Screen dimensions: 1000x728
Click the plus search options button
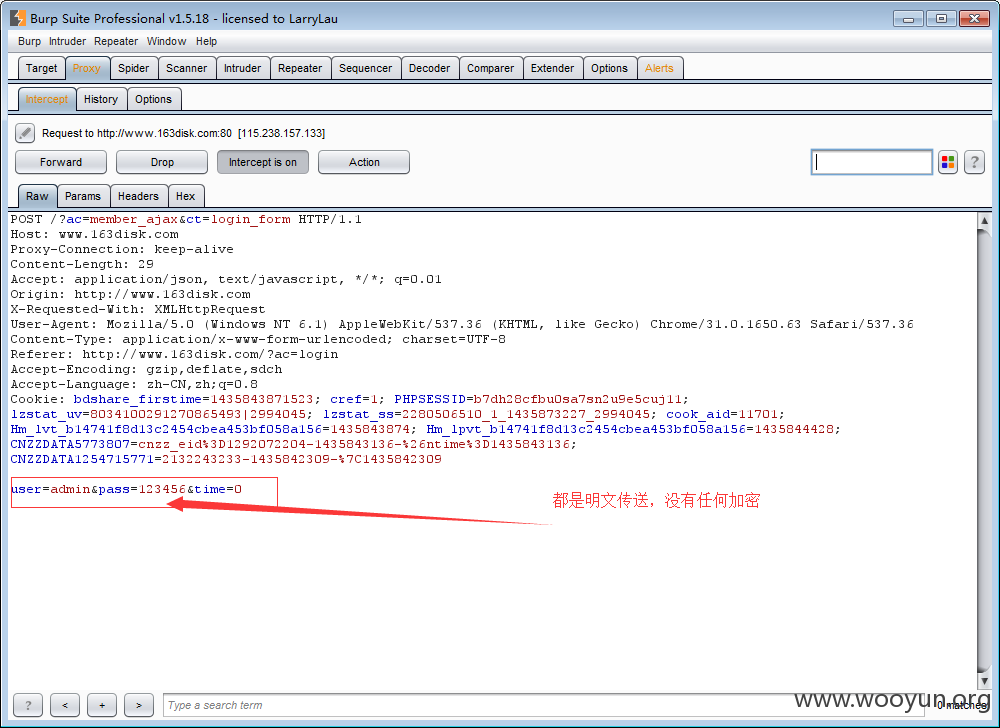(102, 705)
